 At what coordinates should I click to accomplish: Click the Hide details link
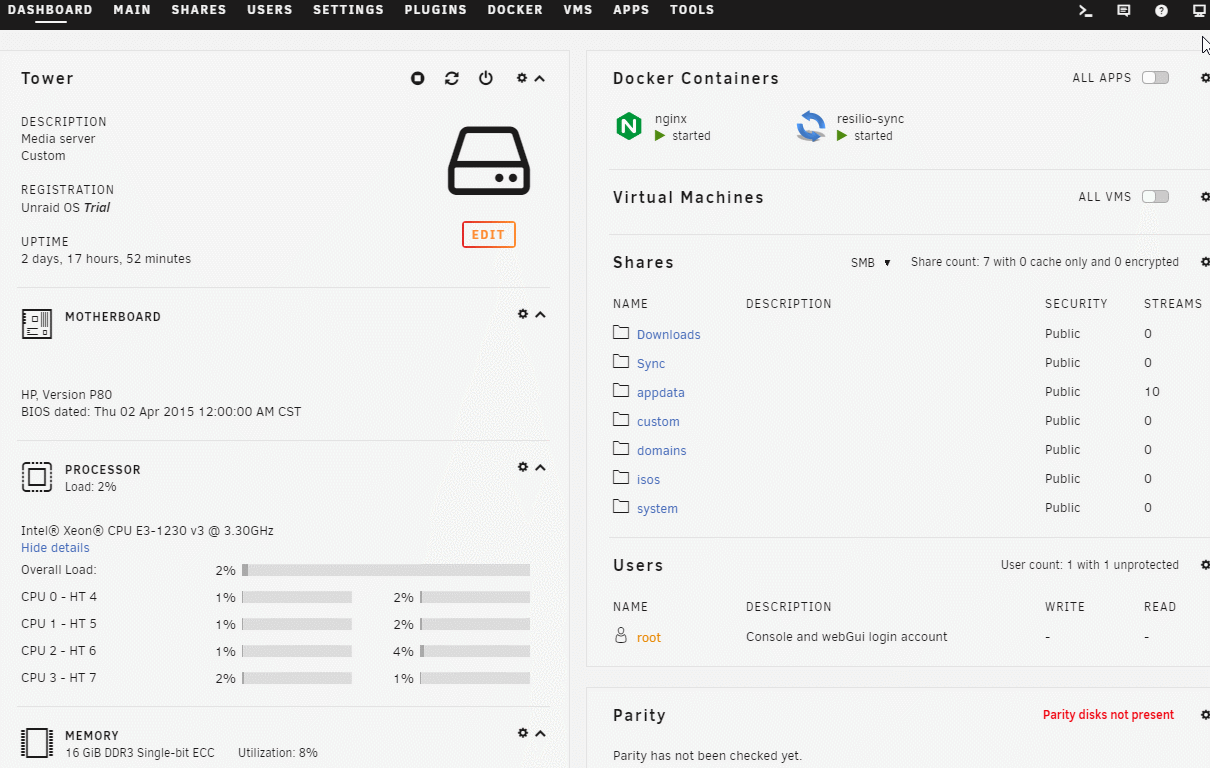(x=55, y=548)
